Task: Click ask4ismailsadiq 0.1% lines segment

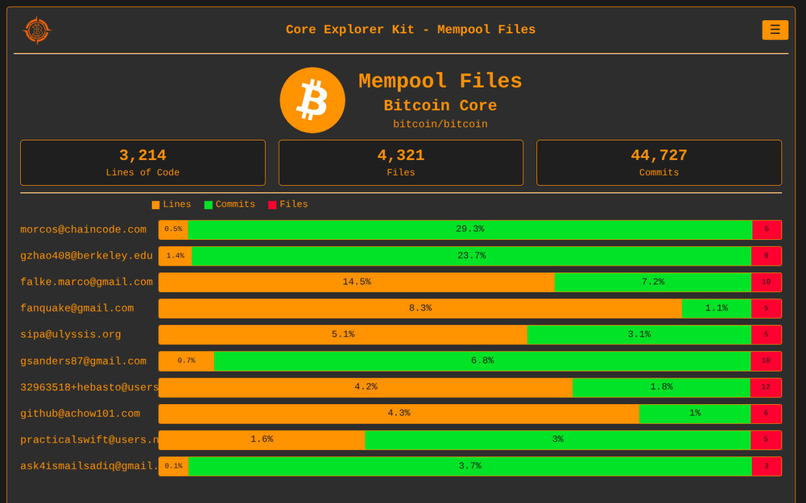Action: (x=174, y=466)
